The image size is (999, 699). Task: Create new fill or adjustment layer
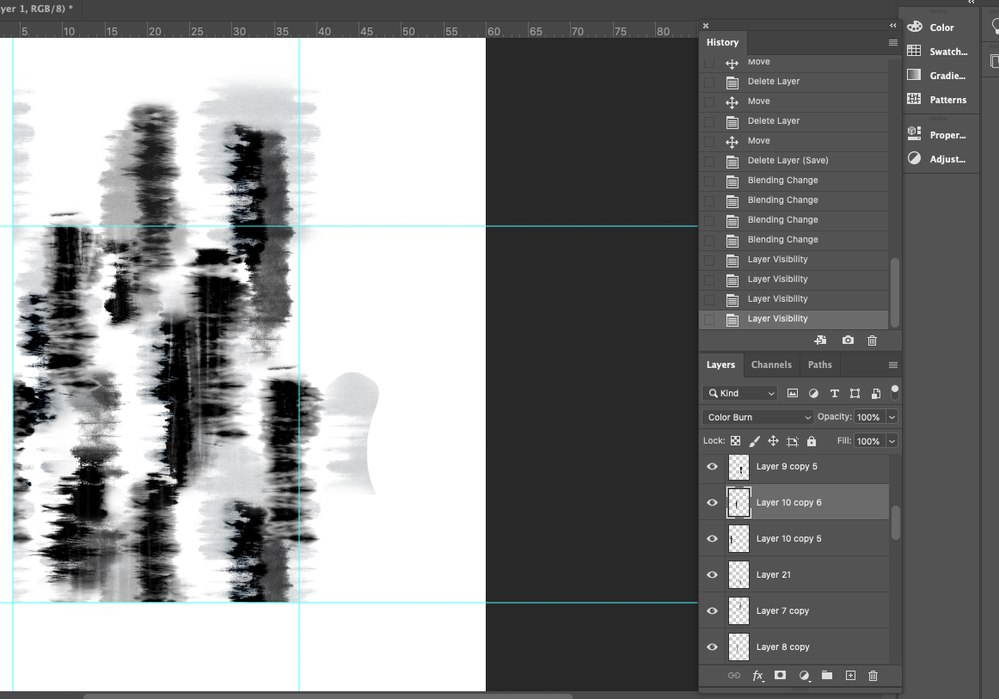[x=804, y=675]
